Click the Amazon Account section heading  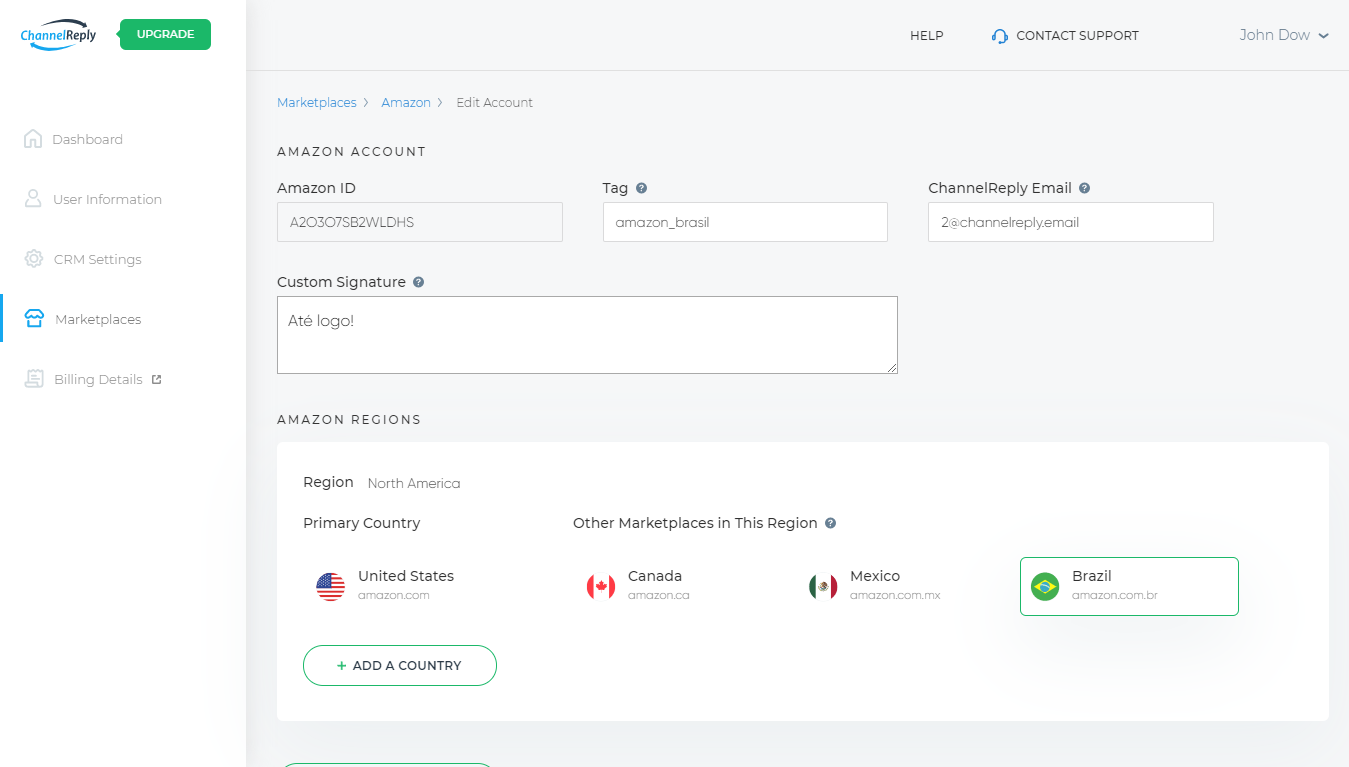pyautogui.click(x=352, y=152)
